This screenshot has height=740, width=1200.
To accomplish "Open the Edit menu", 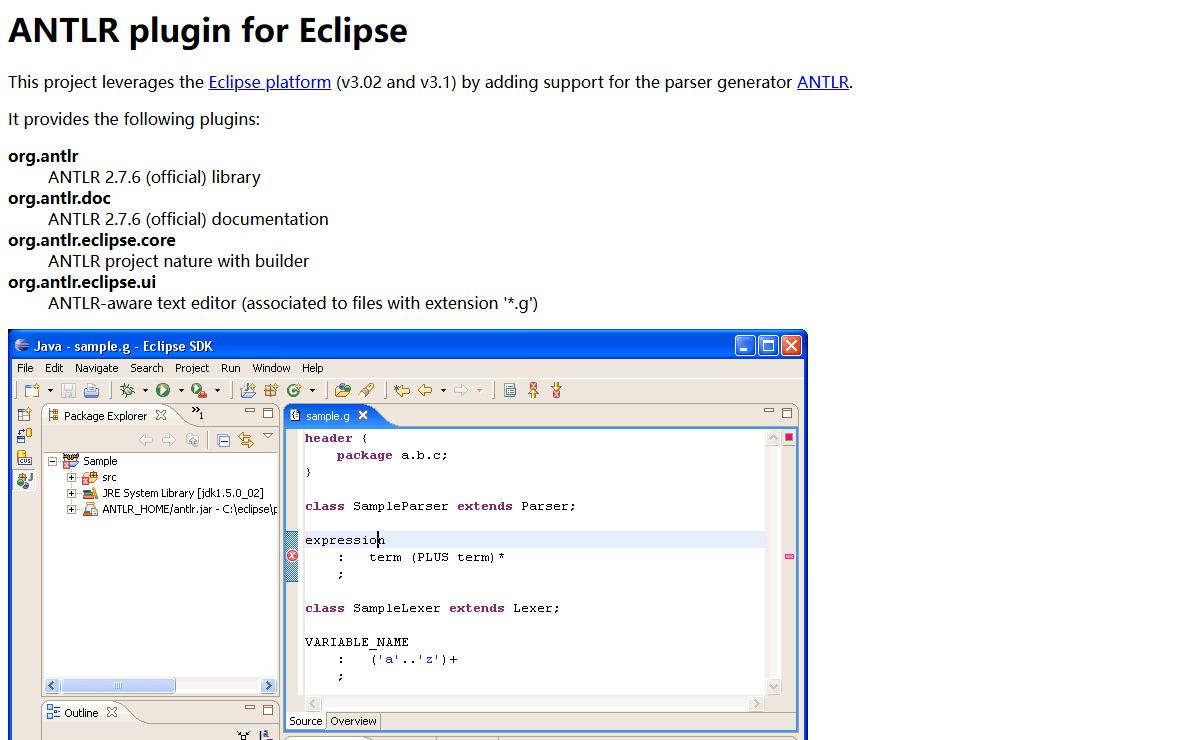I will (54, 368).
